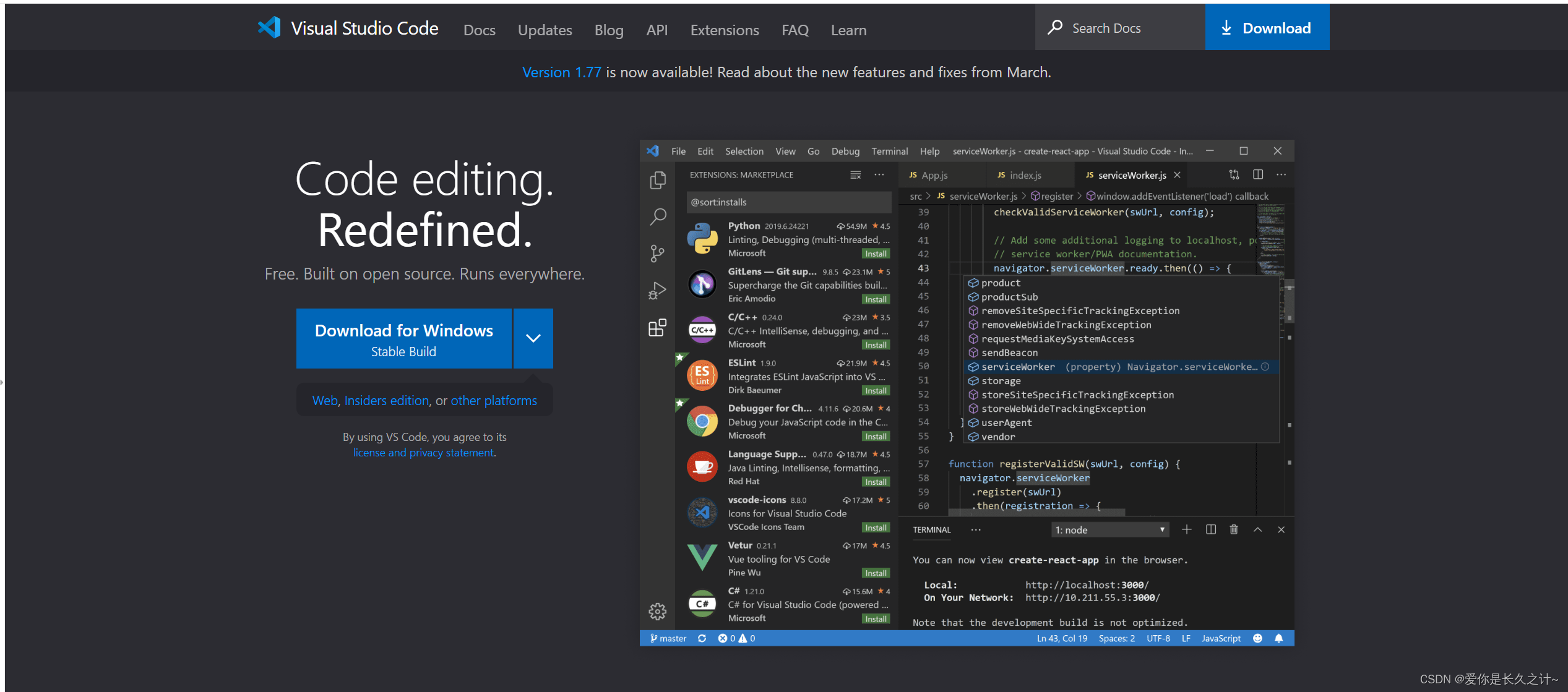Image resolution: width=1568 pixels, height=692 pixels.
Task: Kill terminal with trash icon
Action: [x=1234, y=529]
